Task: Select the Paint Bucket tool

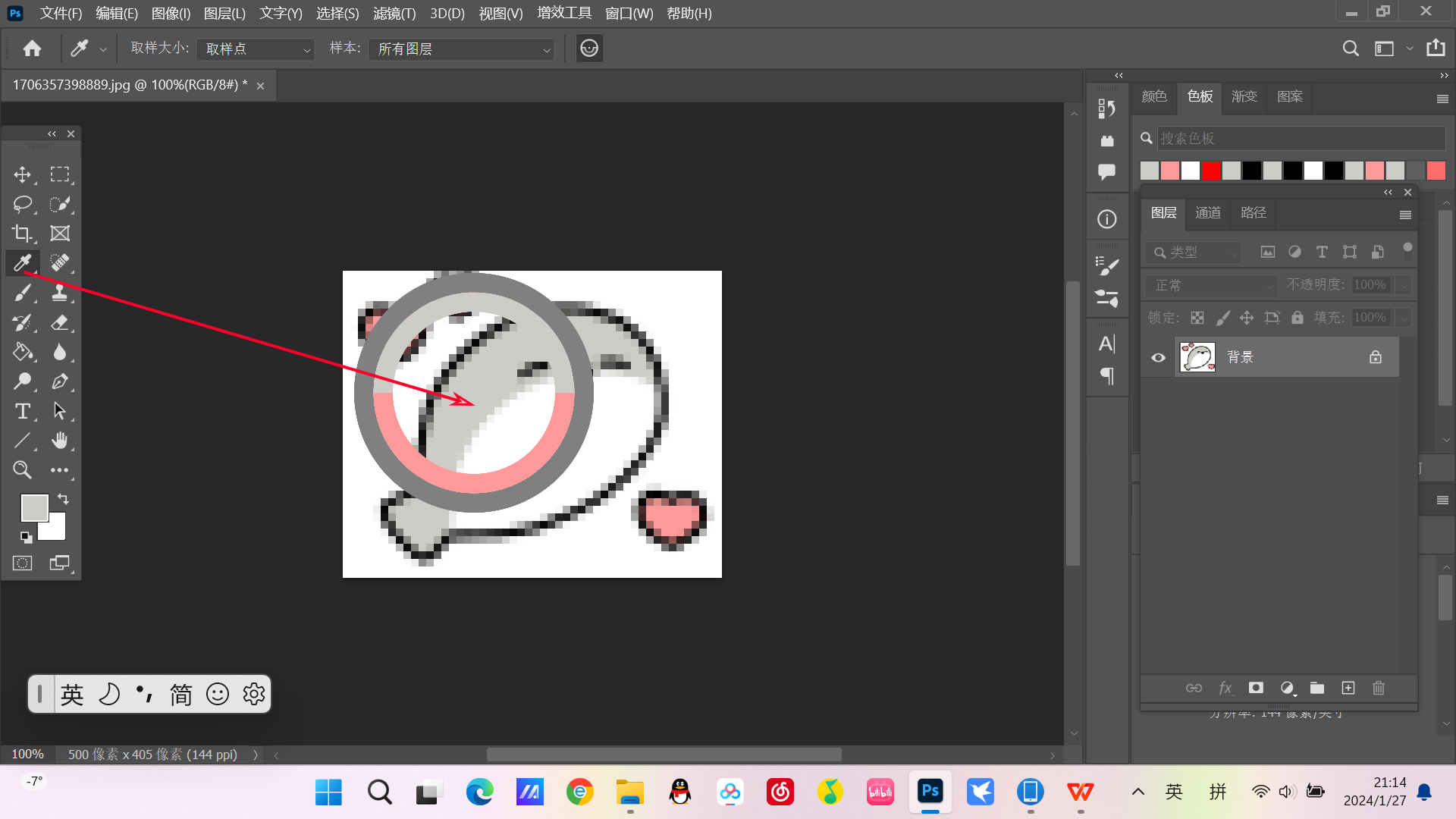Action: [x=23, y=352]
